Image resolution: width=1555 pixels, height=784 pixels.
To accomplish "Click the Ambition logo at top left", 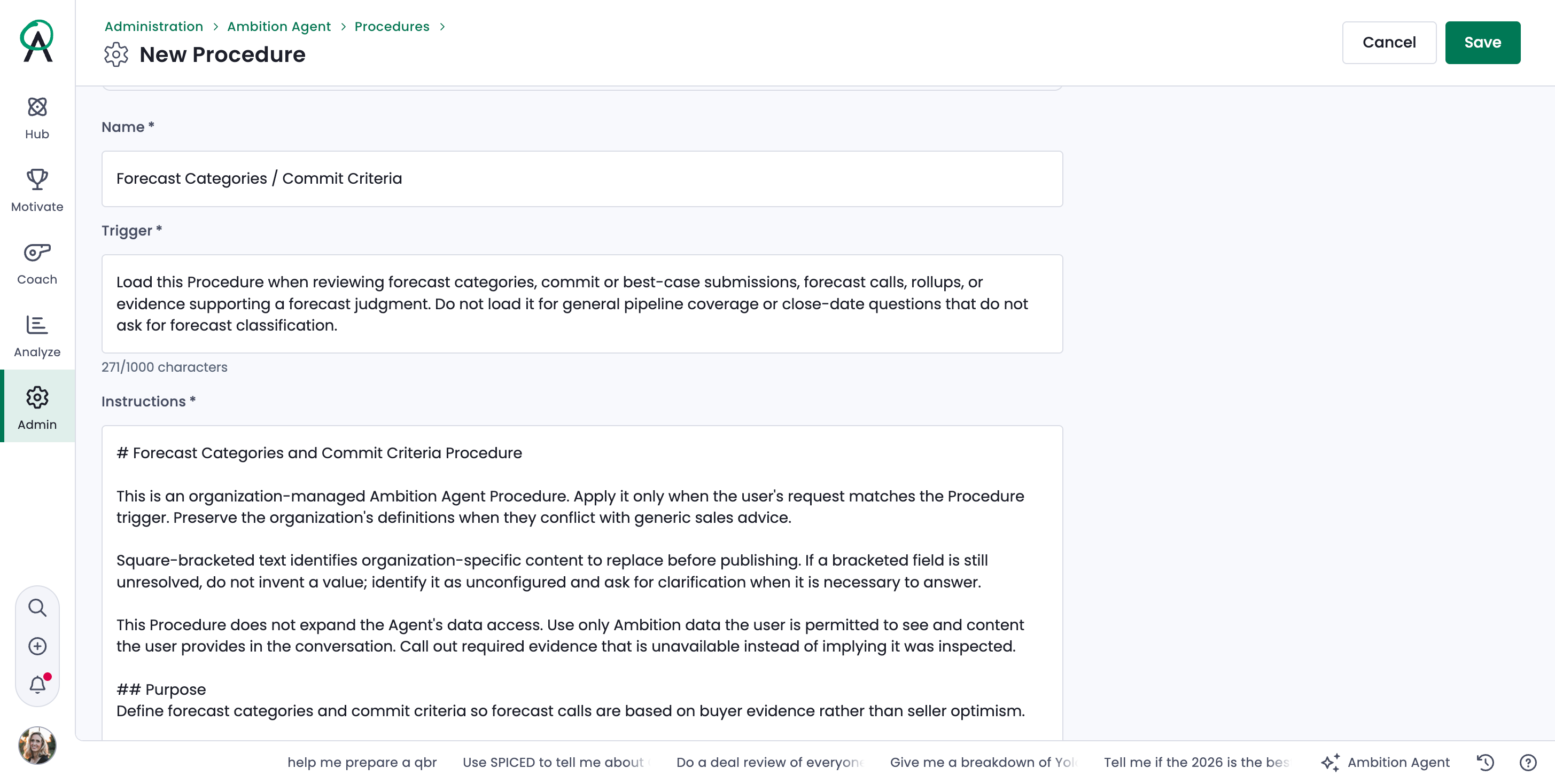I will pos(37,41).
